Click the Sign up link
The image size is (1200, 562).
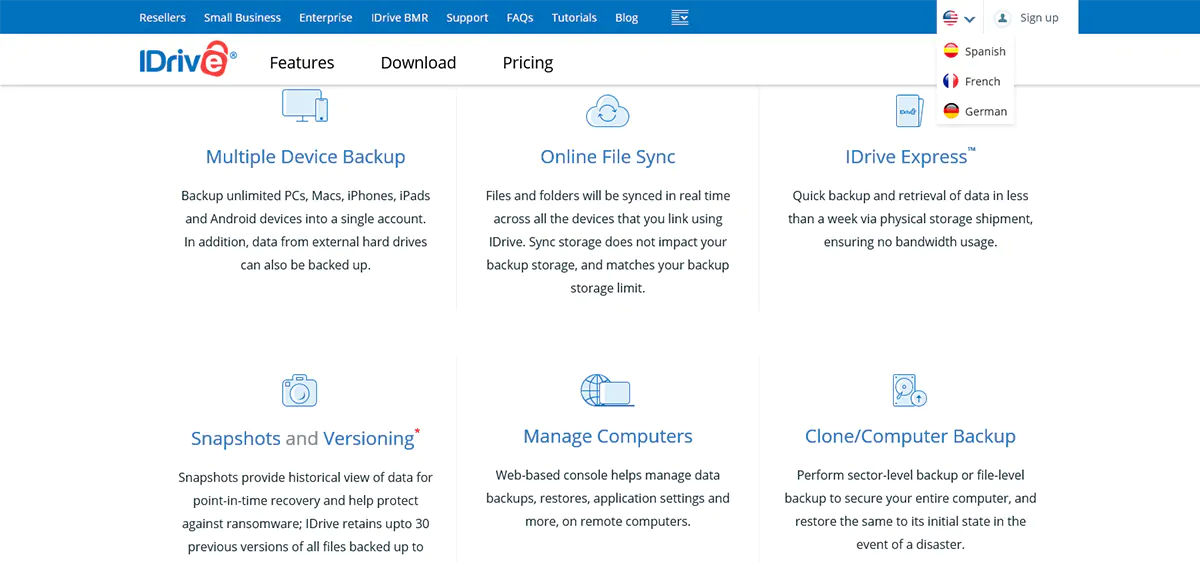1038,17
